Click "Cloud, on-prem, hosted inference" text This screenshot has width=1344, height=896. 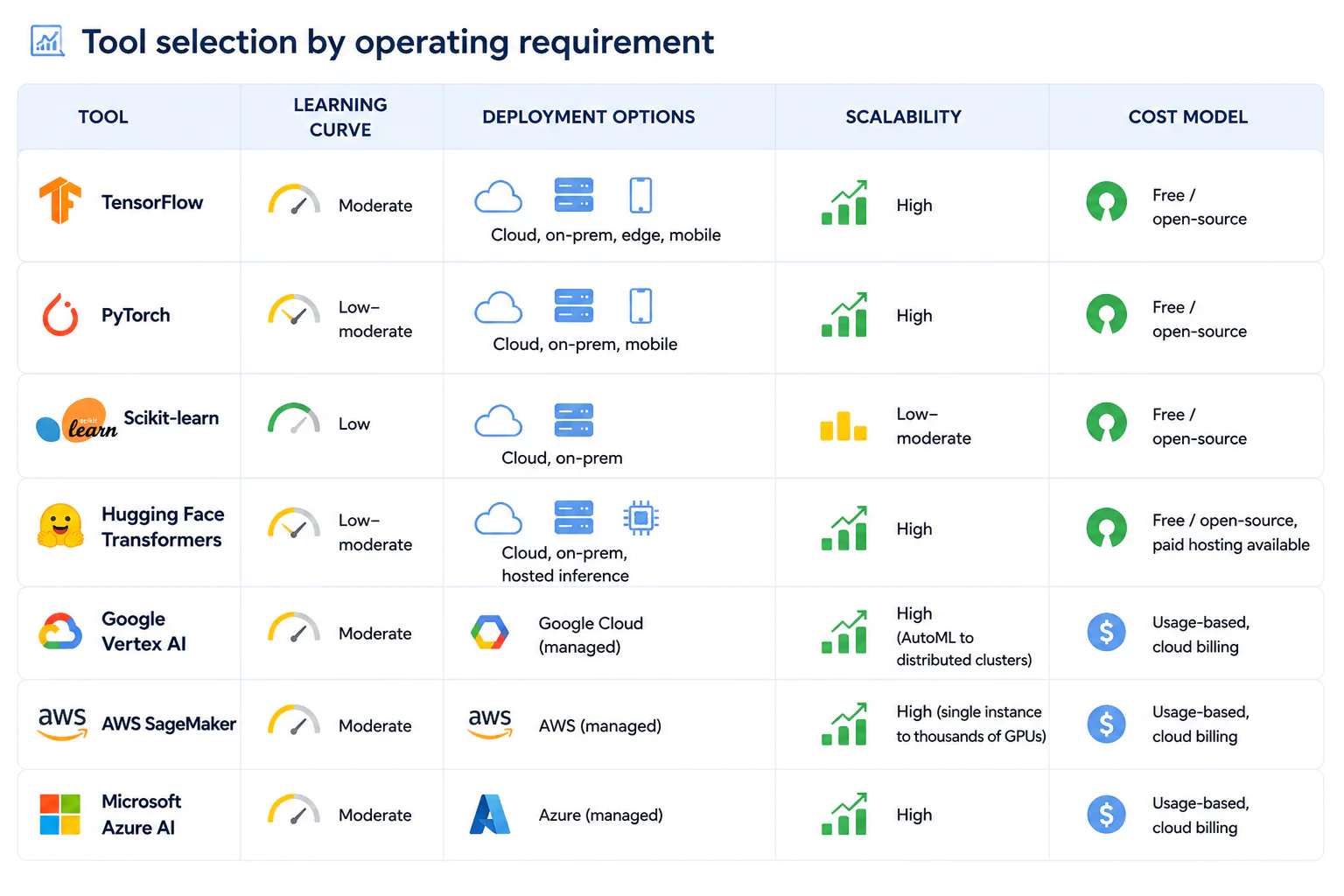pyautogui.click(x=565, y=564)
